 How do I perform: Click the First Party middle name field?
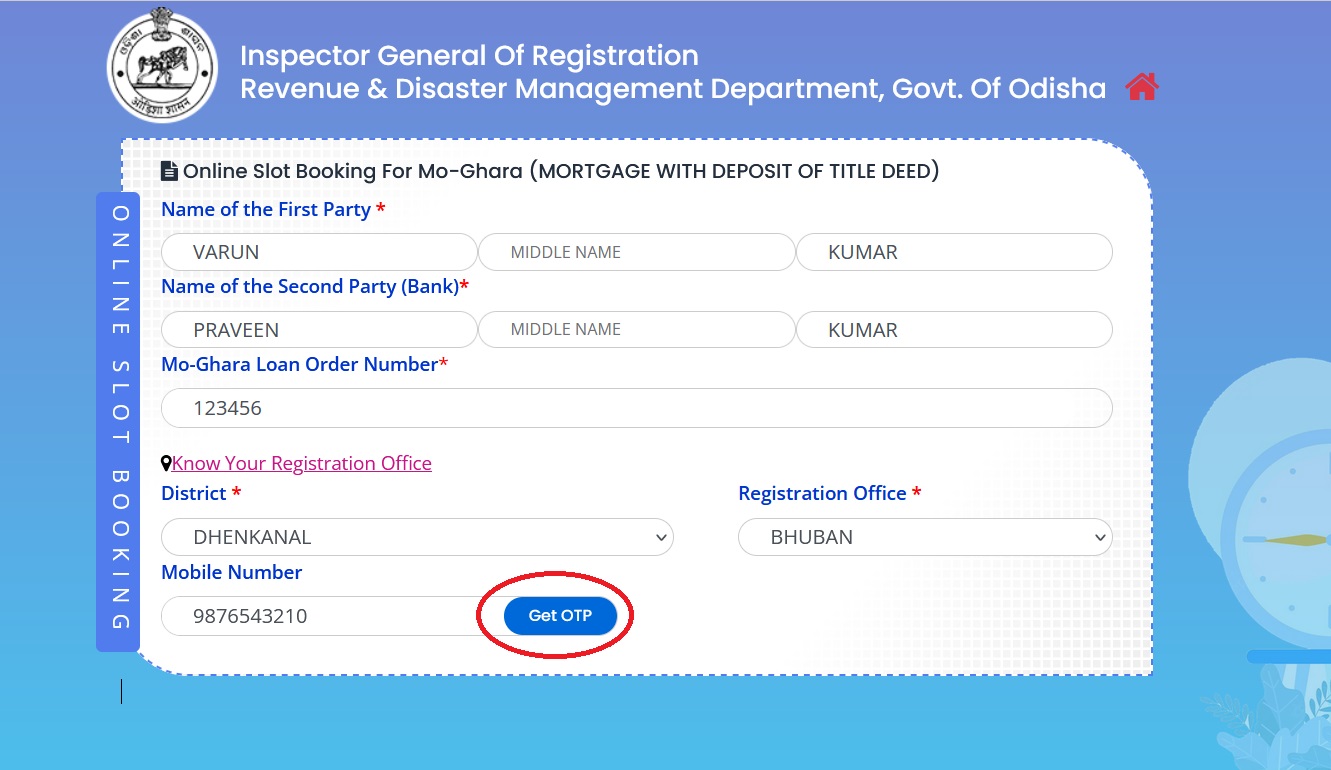coord(636,252)
